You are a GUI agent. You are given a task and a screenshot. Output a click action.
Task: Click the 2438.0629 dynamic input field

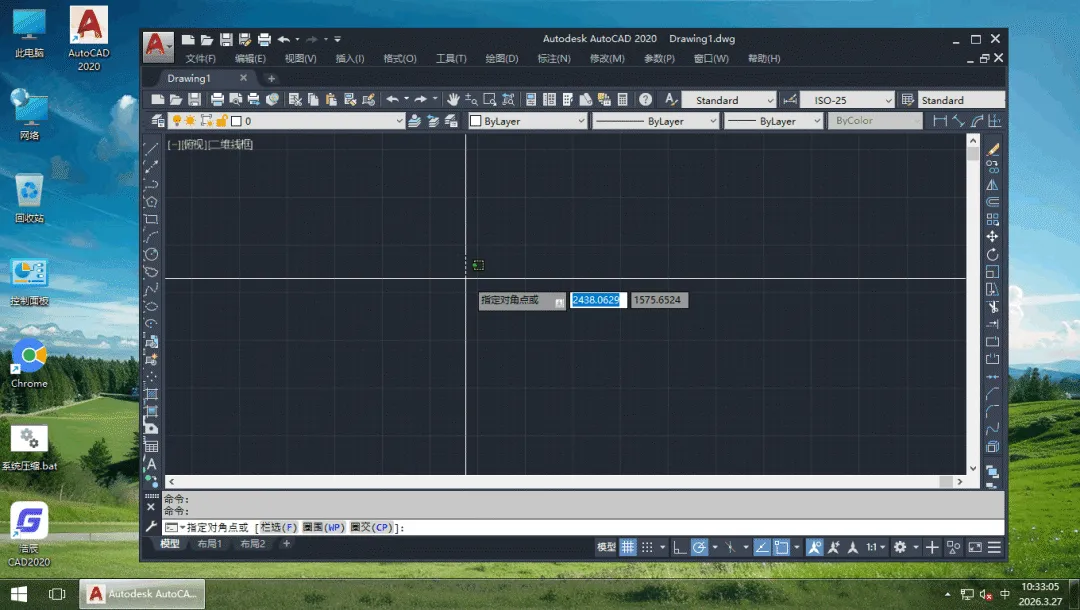tap(598, 300)
